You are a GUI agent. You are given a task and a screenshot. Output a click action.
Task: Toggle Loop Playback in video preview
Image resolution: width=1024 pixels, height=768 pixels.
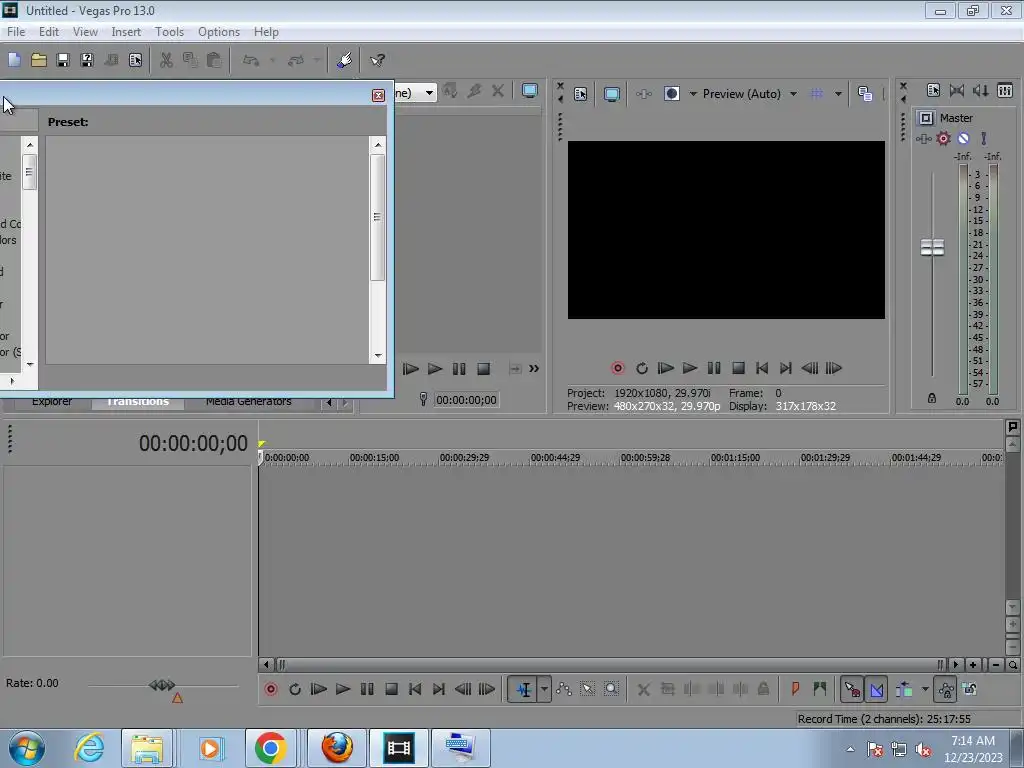click(641, 368)
